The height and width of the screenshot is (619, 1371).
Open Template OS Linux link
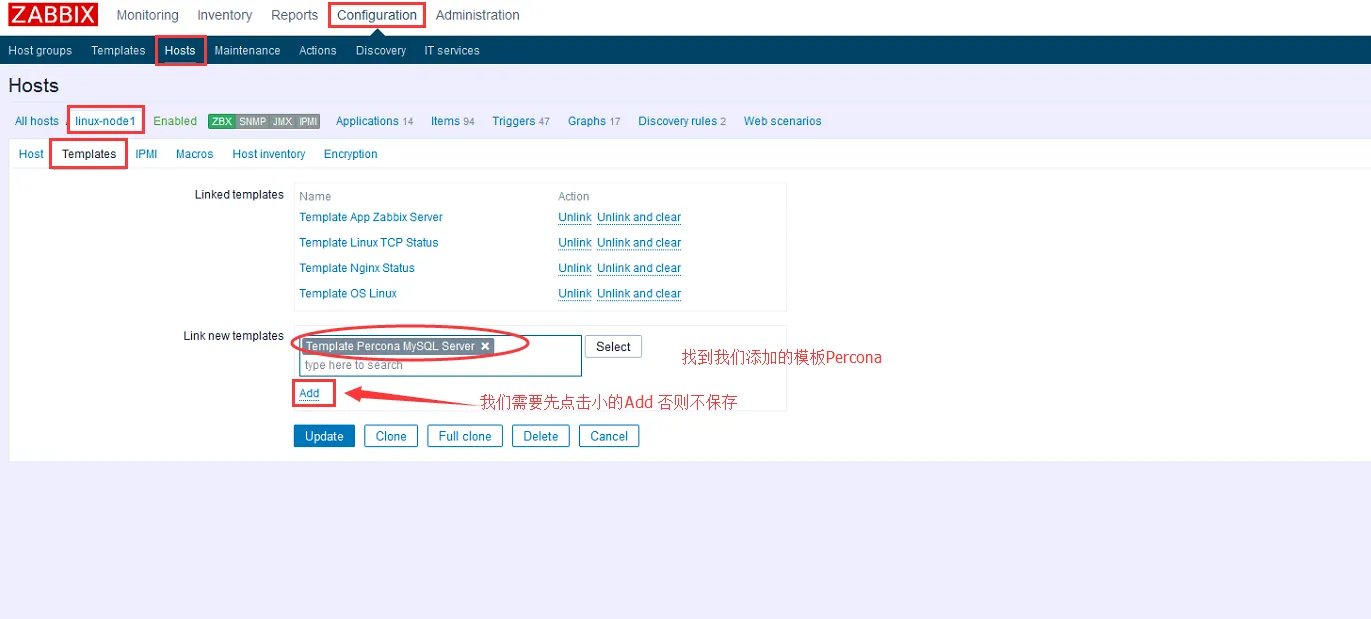point(348,293)
